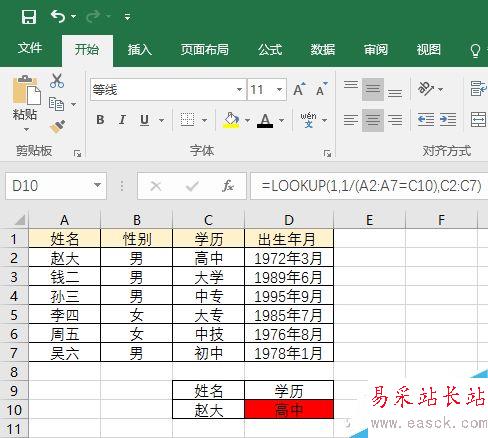Click the Insert Function fx icon
Viewport: 488px width, 438px height.
pos(228,186)
